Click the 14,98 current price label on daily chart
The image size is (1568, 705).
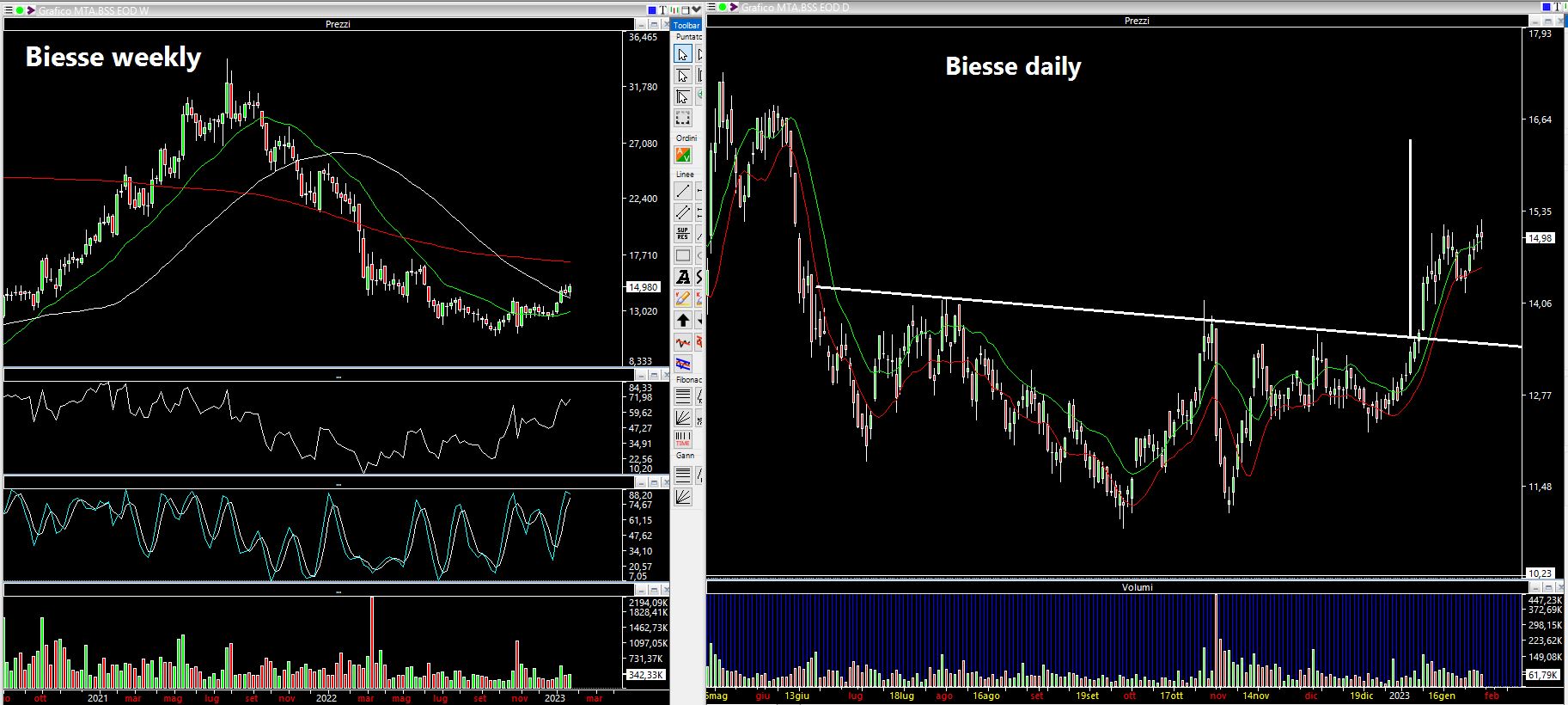coord(1541,238)
